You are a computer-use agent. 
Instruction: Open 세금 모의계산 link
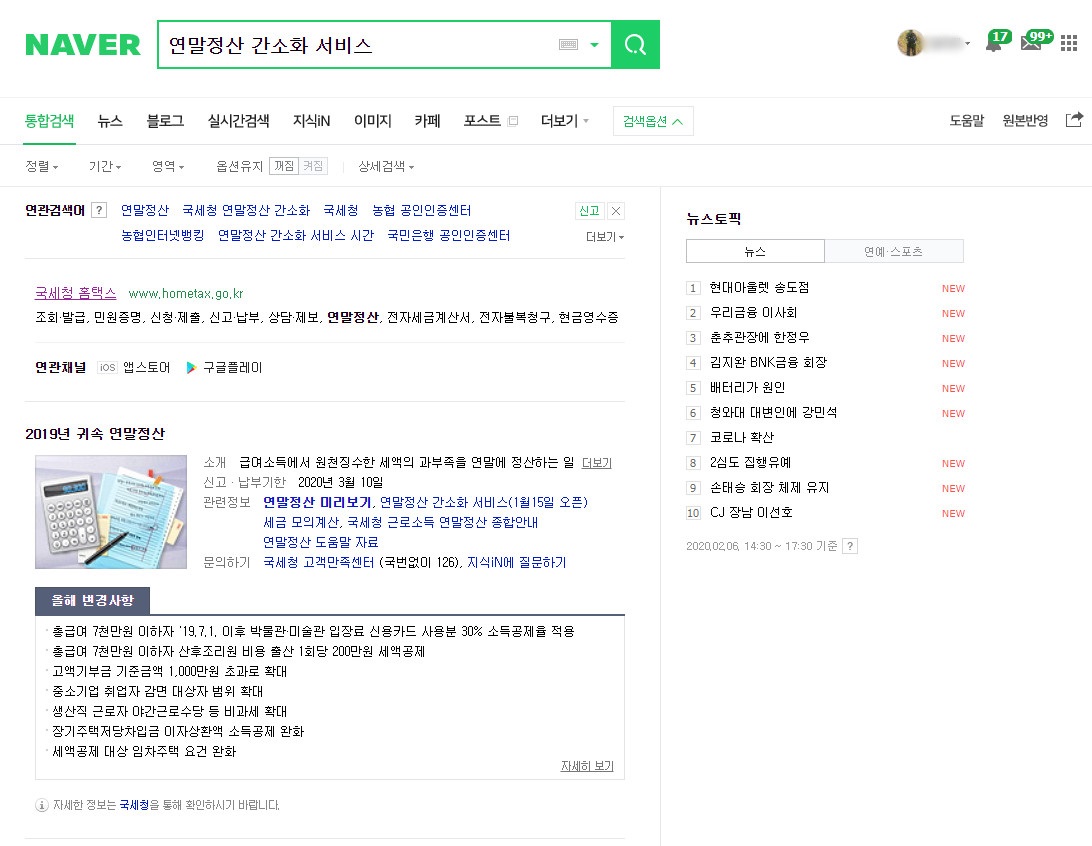point(301,522)
